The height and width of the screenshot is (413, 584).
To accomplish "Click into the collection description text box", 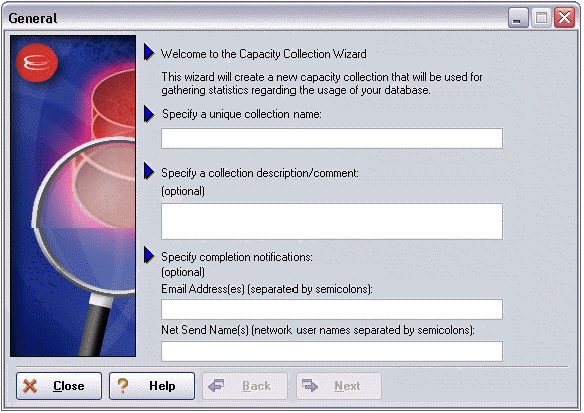I will [332, 221].
